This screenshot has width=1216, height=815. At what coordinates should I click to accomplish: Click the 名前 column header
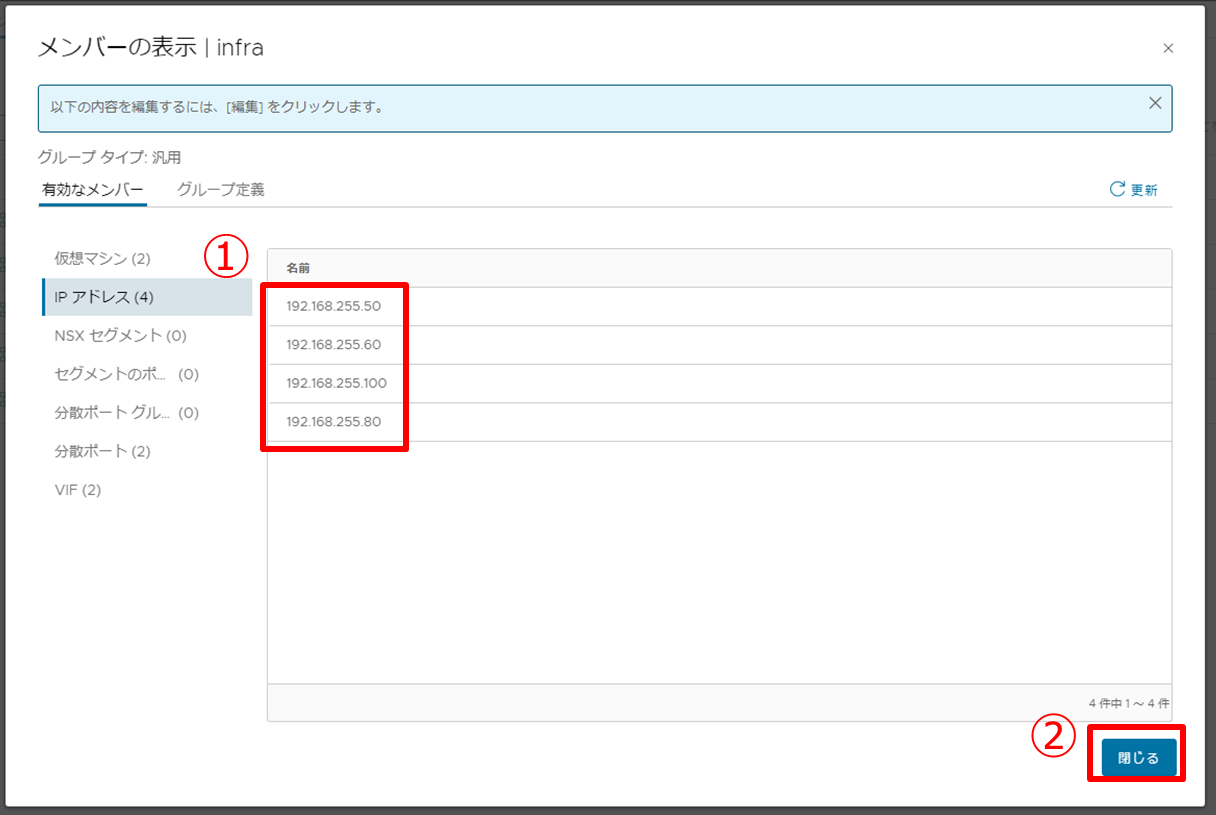pyautogui.click(x=298, y=268)
